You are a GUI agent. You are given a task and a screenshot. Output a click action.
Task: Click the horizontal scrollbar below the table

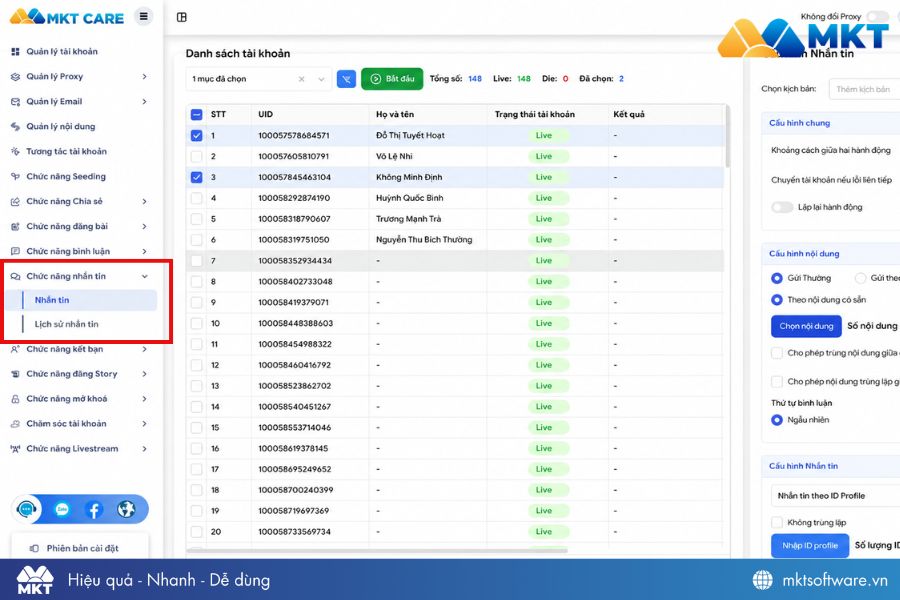tap(377, 551)
